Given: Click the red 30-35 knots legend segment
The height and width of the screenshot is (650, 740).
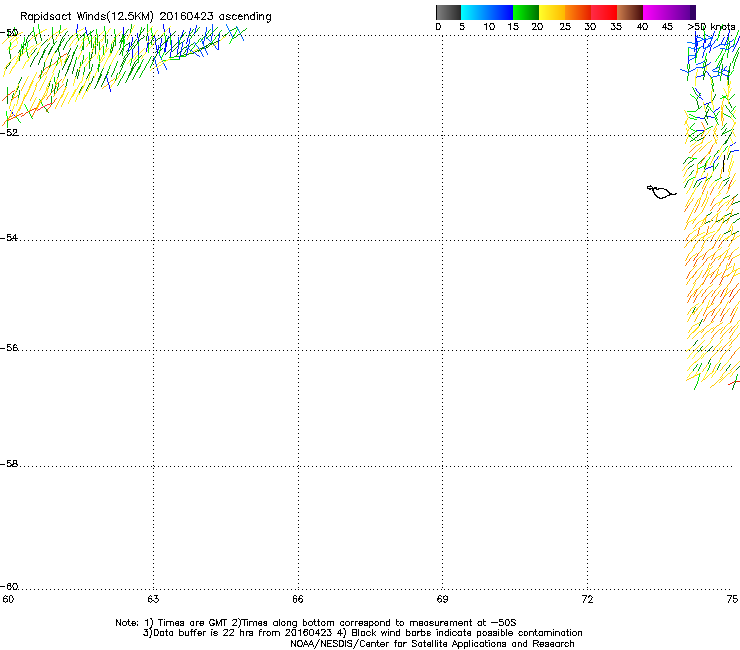Looking at the screenshot, I should point(604,12).
